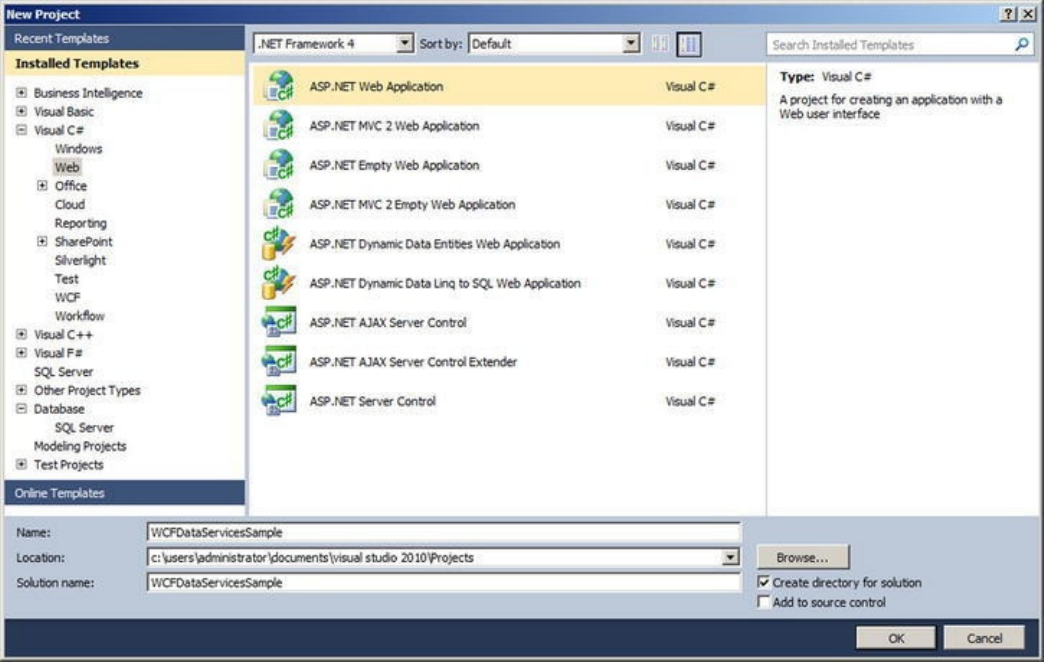Collapse the Visual C# node
This screenshot has width=1044, height=662.
(21, 130)
